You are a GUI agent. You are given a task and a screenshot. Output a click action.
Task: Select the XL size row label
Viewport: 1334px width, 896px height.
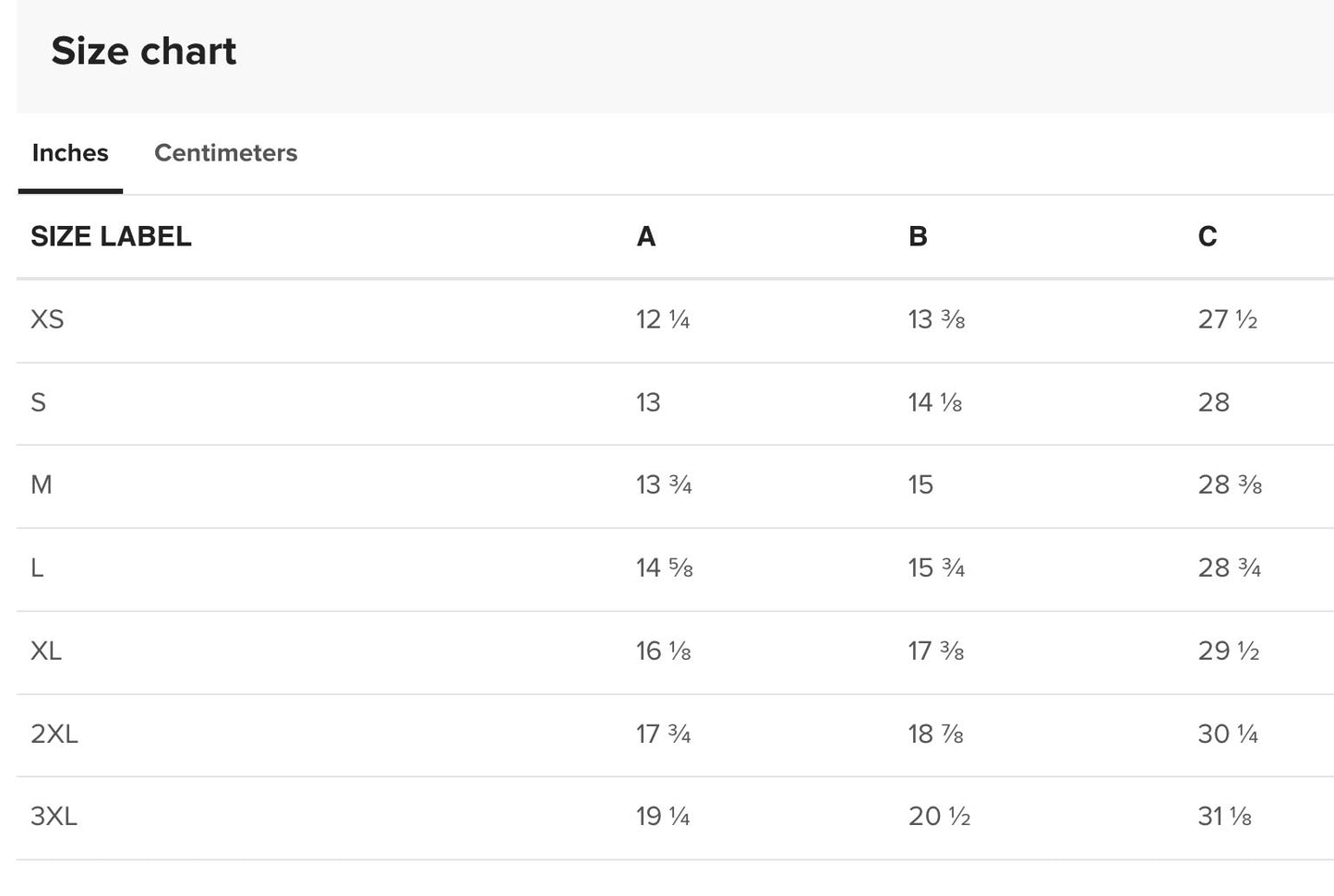(x=46, y=651)
